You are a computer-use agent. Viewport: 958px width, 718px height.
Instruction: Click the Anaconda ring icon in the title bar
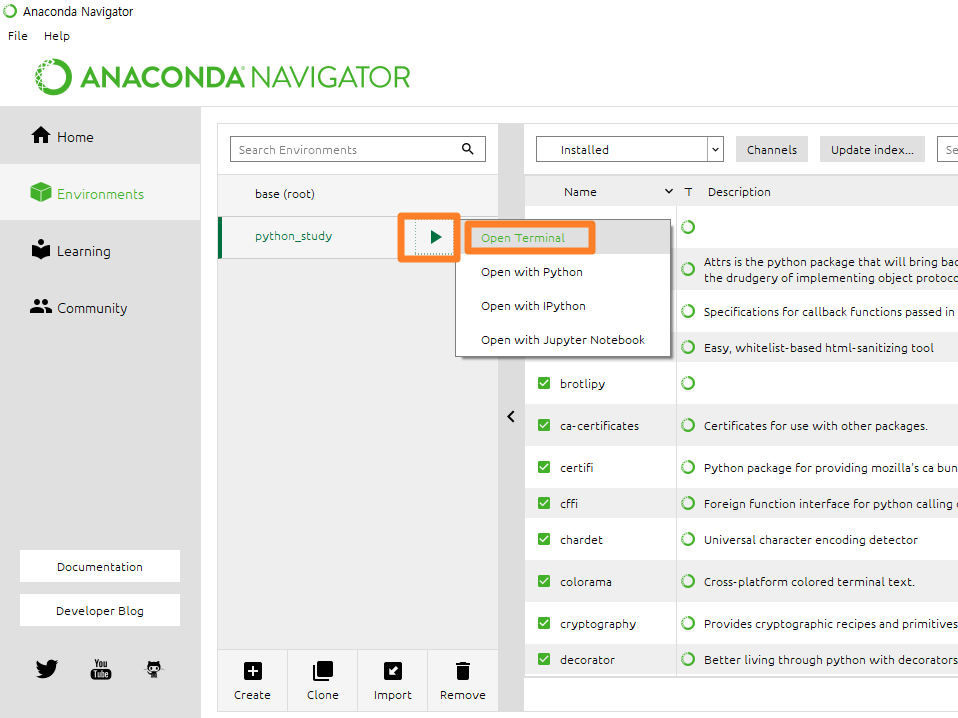10,11
